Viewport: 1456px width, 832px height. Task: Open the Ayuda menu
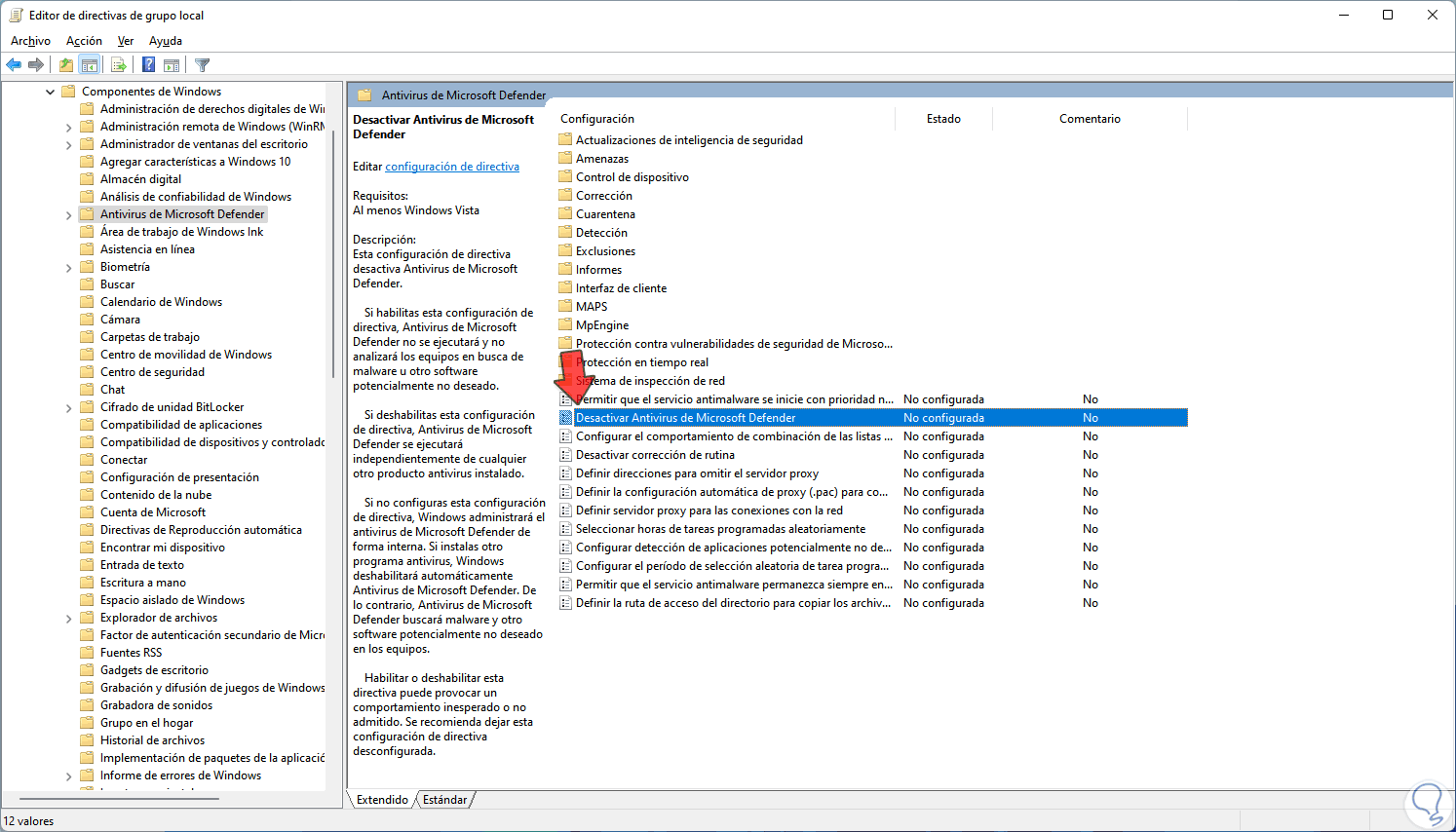[x=166, y=41]
